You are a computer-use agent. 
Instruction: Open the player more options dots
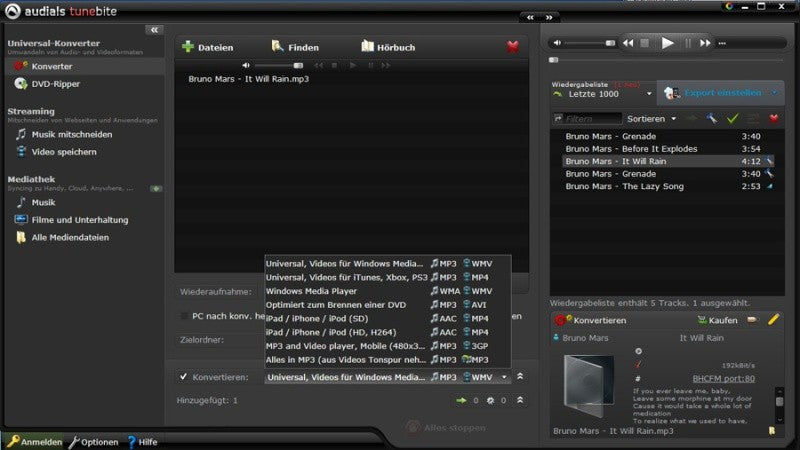click(722, 43)
